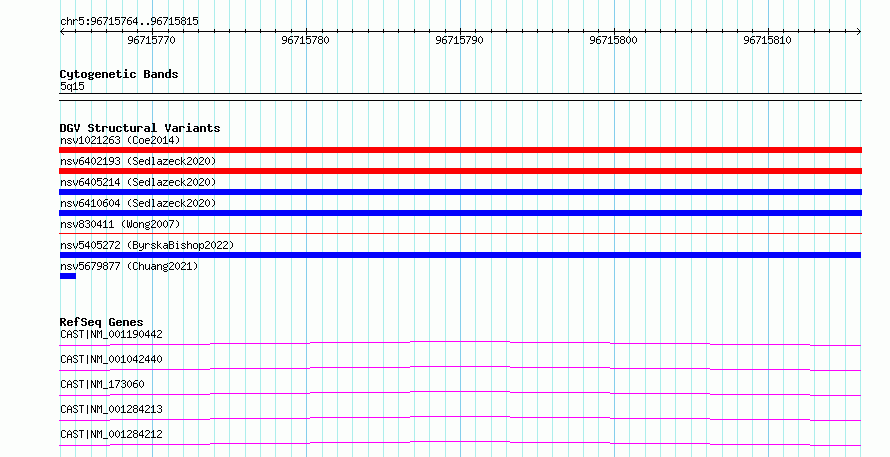Click the right arrow of the ruler
890x457 pixels.
pos(858,32)
